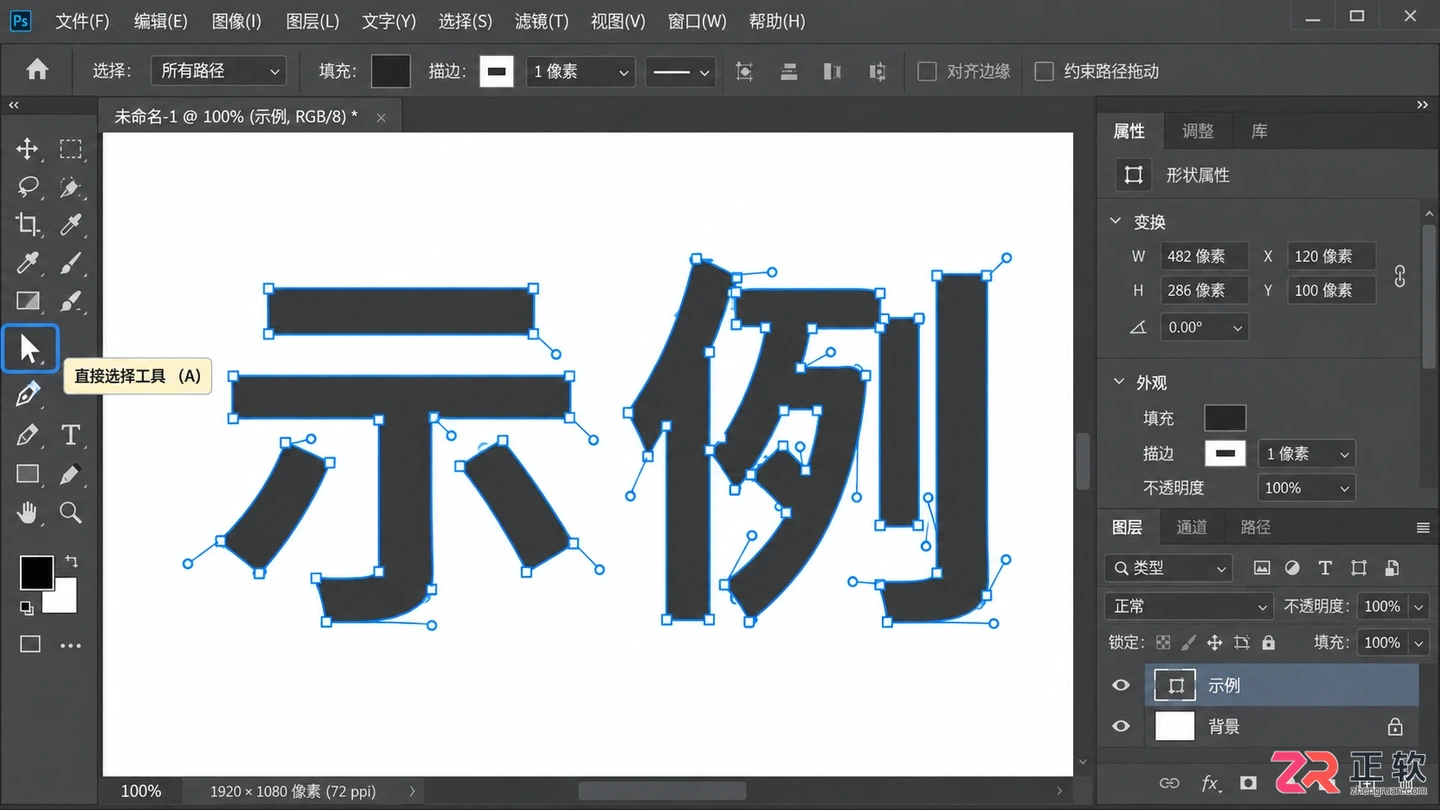
Task: Reset default foreground and background colors
Action: coord(26,608)
